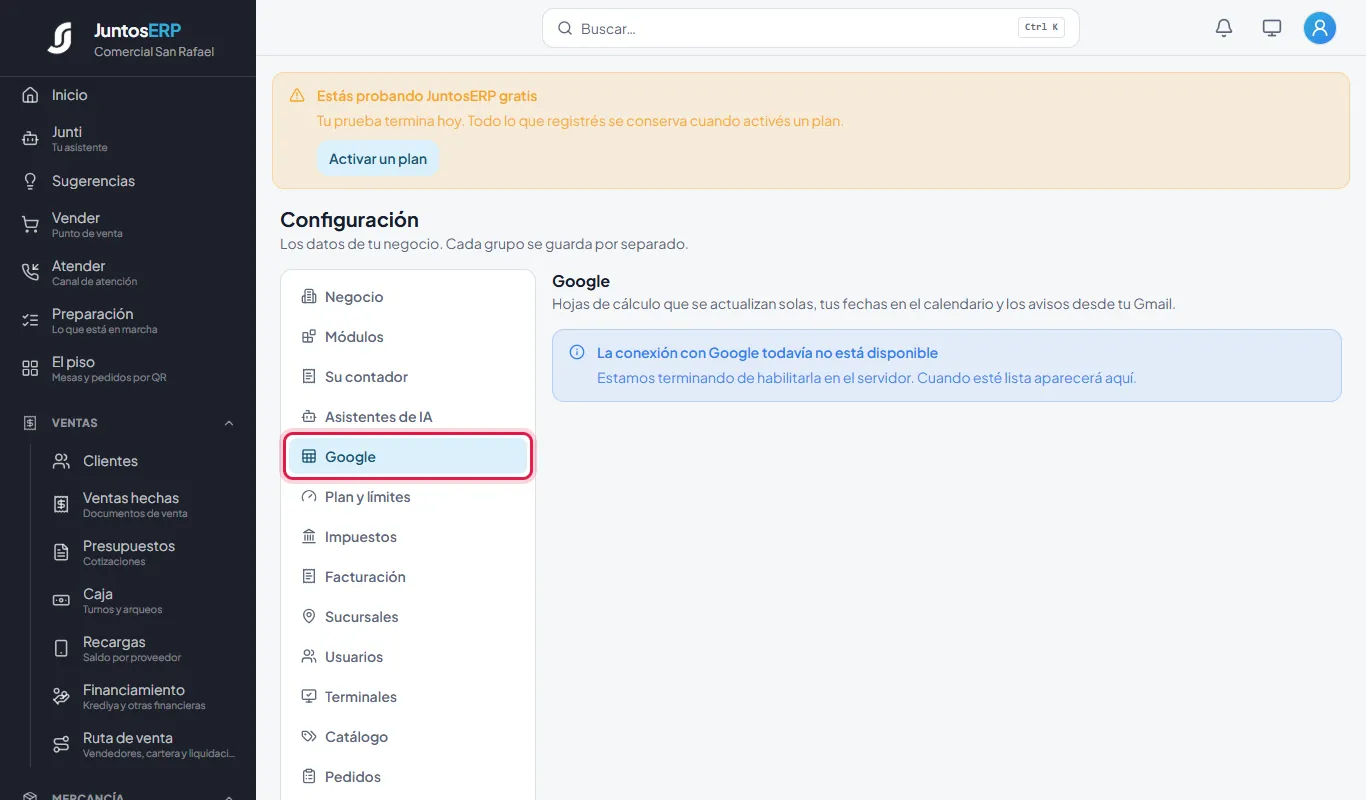1366x800 pixels.
Task: Select the Google settings tab
Action: click(x=408, y=457)
